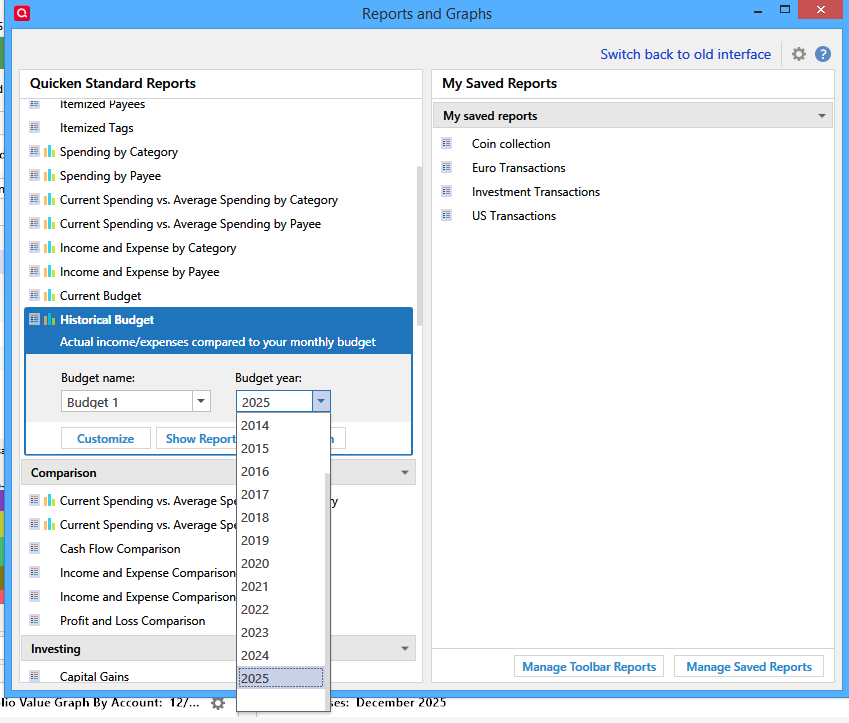Select the US Transactions saved report
Image resolution: width=849 pixels, height=723 pixels.
(513, 216)
